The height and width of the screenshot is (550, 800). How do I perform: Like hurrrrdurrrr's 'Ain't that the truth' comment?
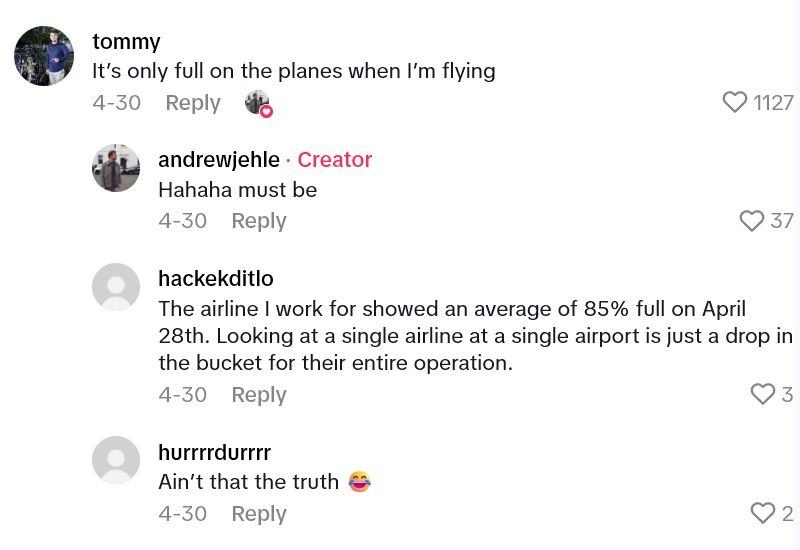(x=763, y=513)
